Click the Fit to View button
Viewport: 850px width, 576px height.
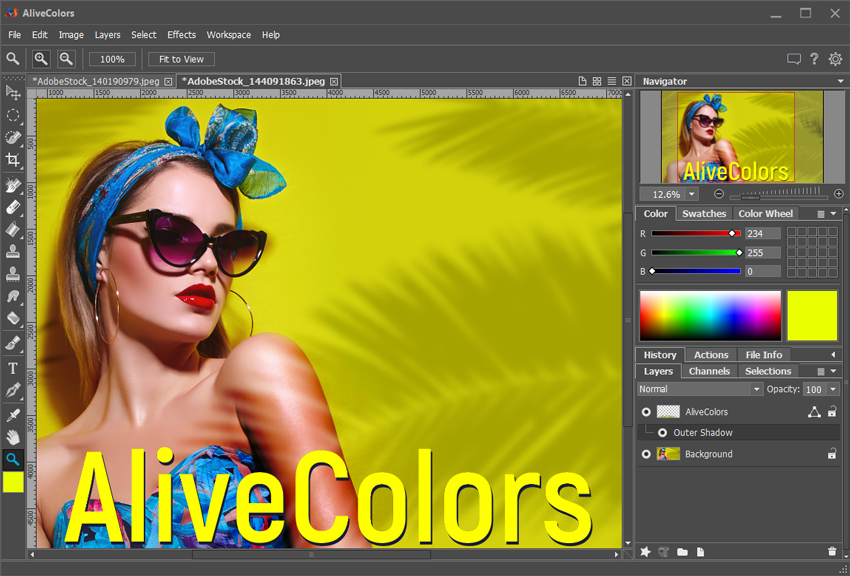pos(181,59)
